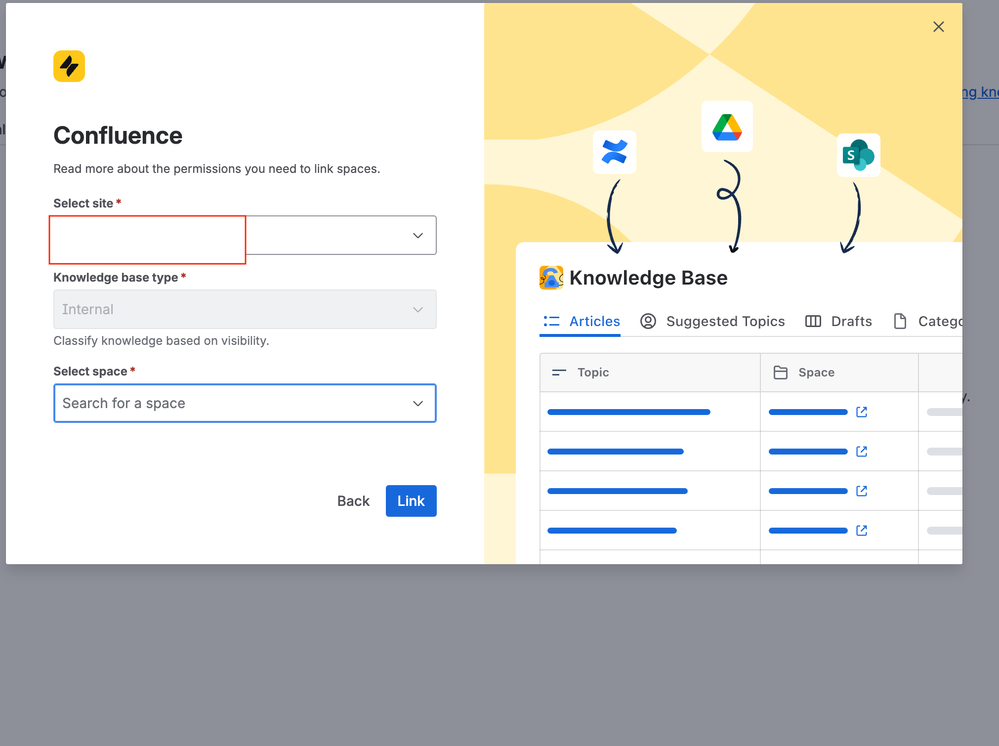Switch to the Drafts tab
Image resolution: width=999 pixels, height=746 pixels.
(x=838, y=321)
